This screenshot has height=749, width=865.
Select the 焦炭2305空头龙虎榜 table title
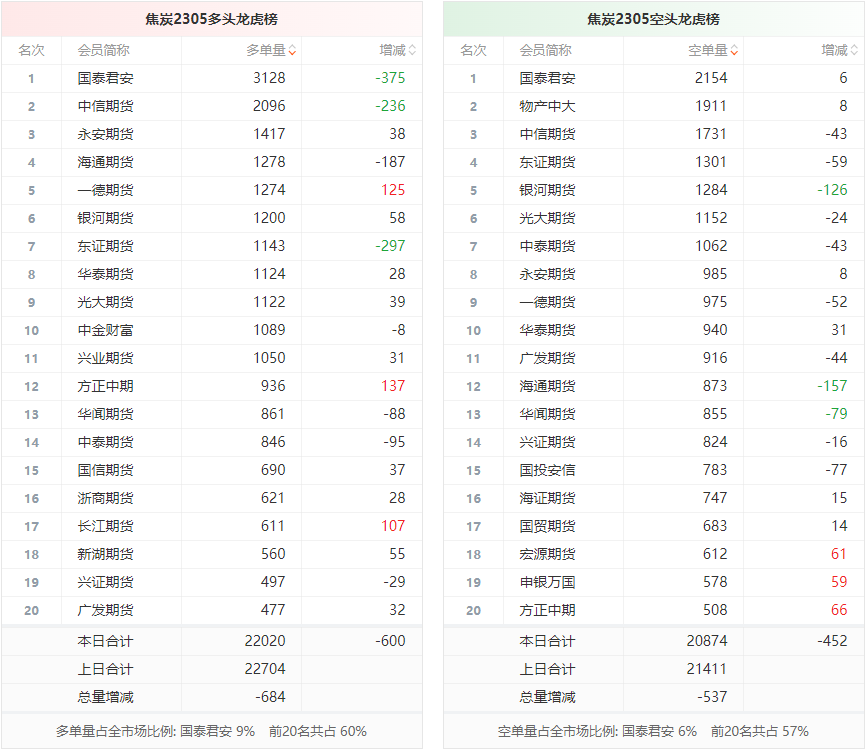click(x=653, y=19)
